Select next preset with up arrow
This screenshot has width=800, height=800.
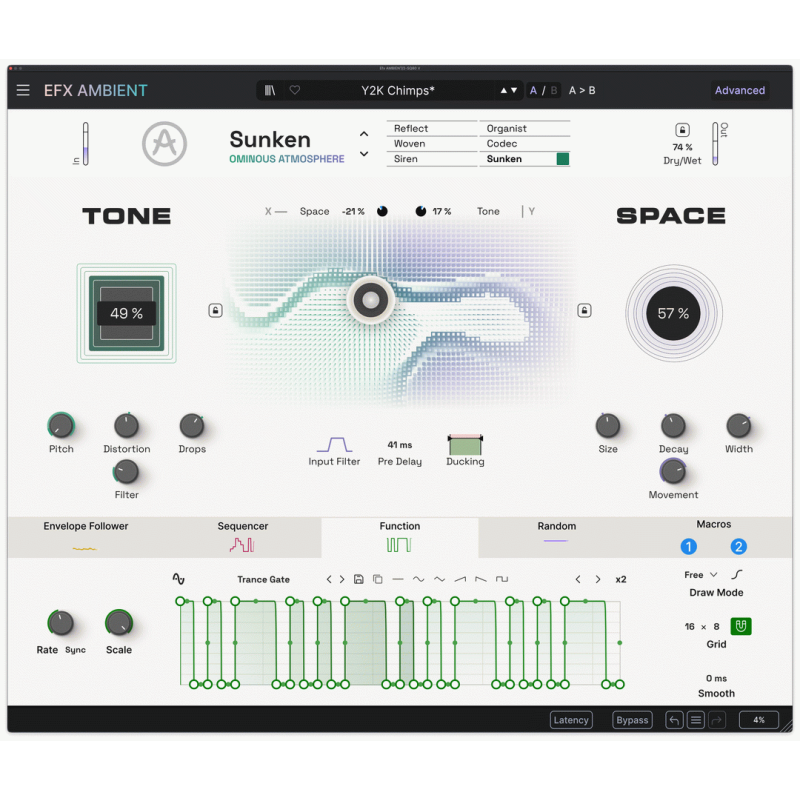[504, 90]
